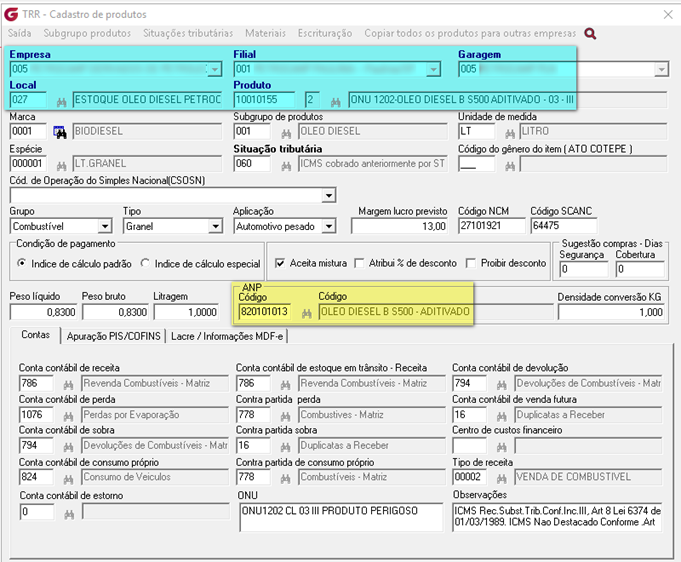681x562 pixels.
Task: Uncheck the Aceita mistura checkbox
Action: tap(280, 263)
